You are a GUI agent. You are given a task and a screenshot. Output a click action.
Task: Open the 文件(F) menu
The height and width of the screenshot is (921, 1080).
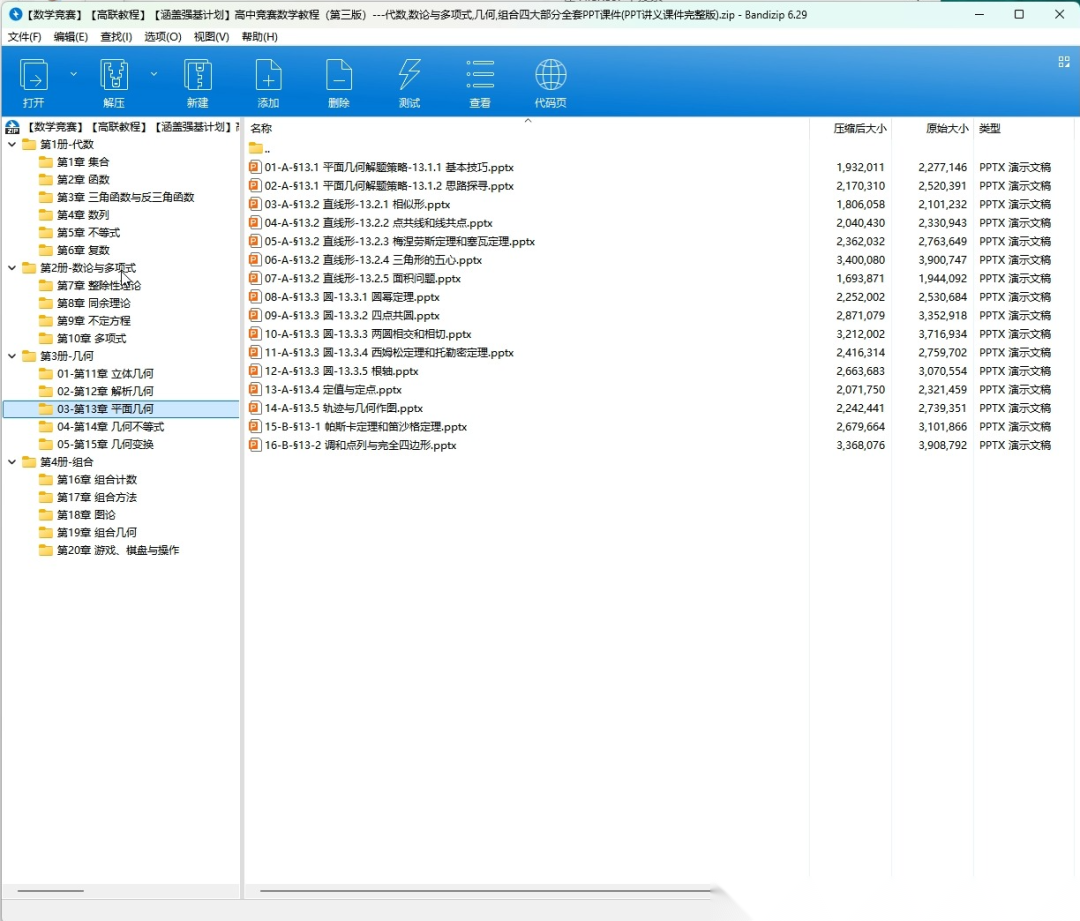[x=25, y=37]
